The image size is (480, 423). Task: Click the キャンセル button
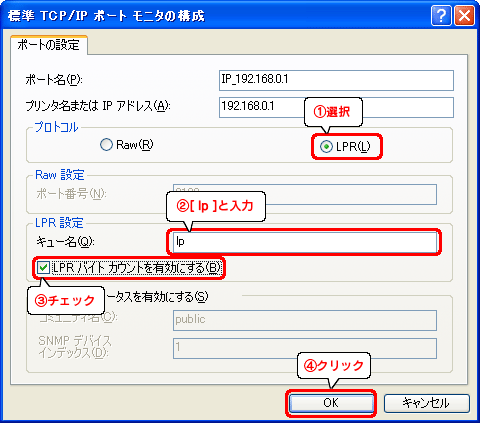click(x=427, y=403)
